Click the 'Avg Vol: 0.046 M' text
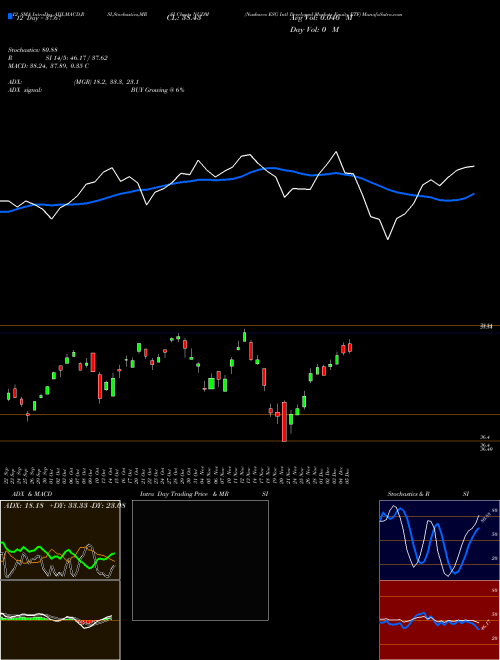The width and height of the screenshot is (500, 660). coord(321,19)
